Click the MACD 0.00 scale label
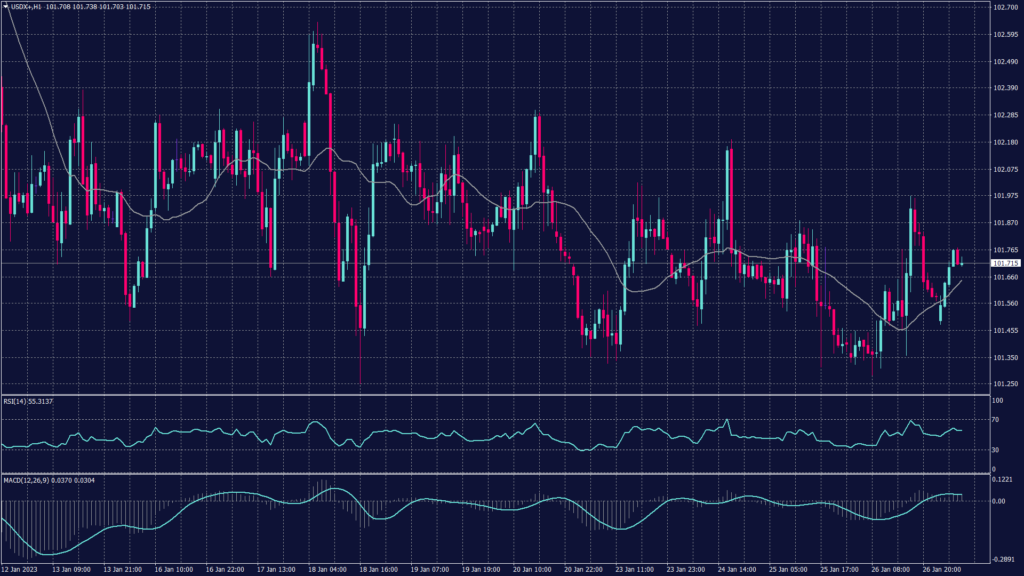 point(998,500)
